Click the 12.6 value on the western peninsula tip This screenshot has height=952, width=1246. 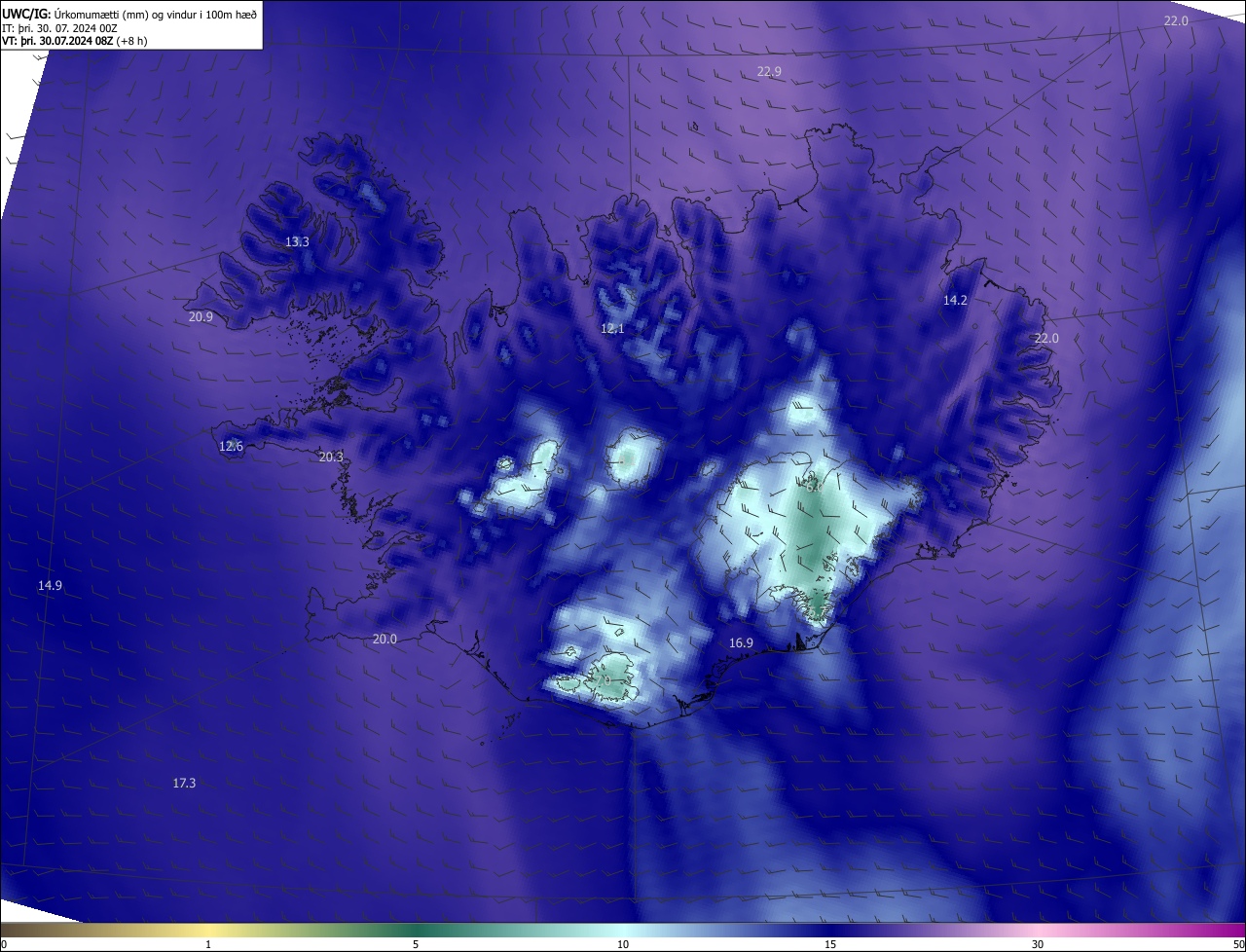[x=231, y=446]
